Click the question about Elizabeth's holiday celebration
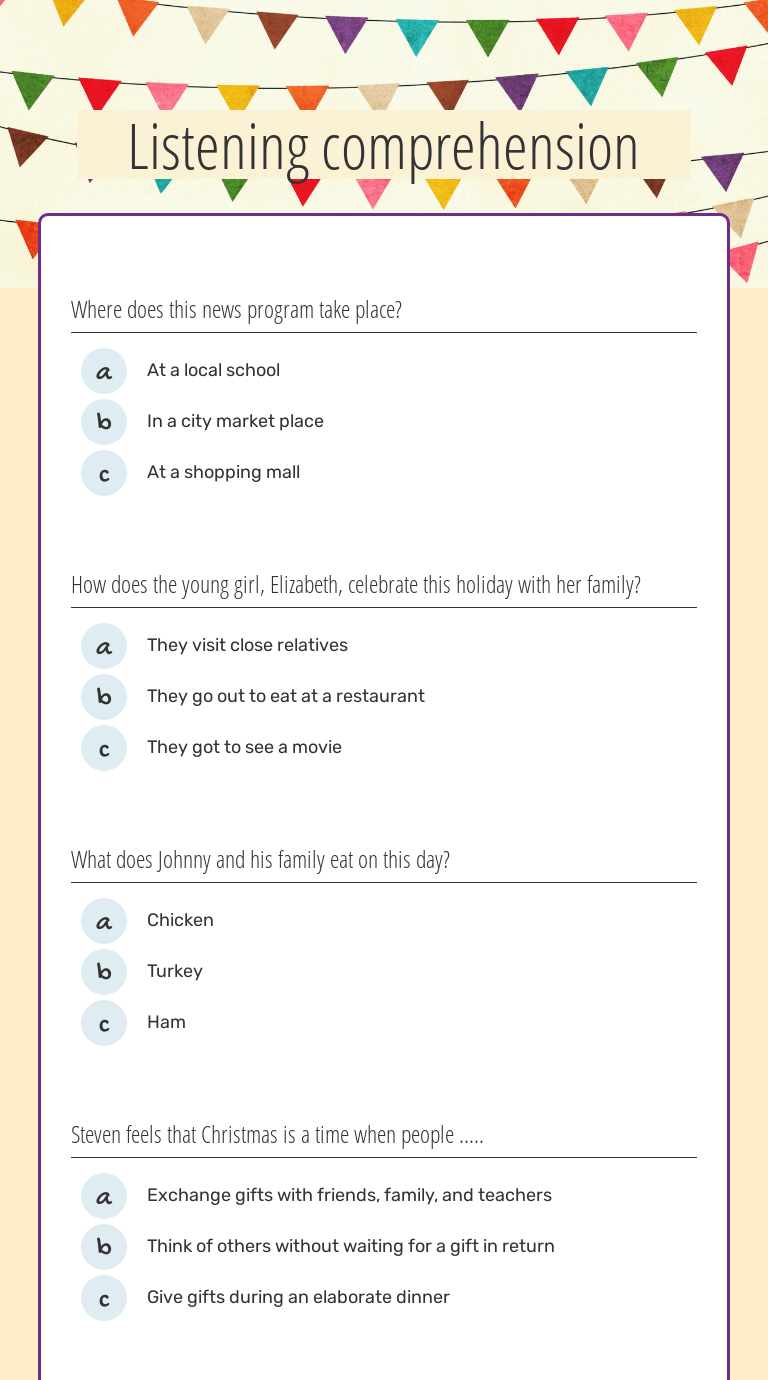 pos(356,585)
